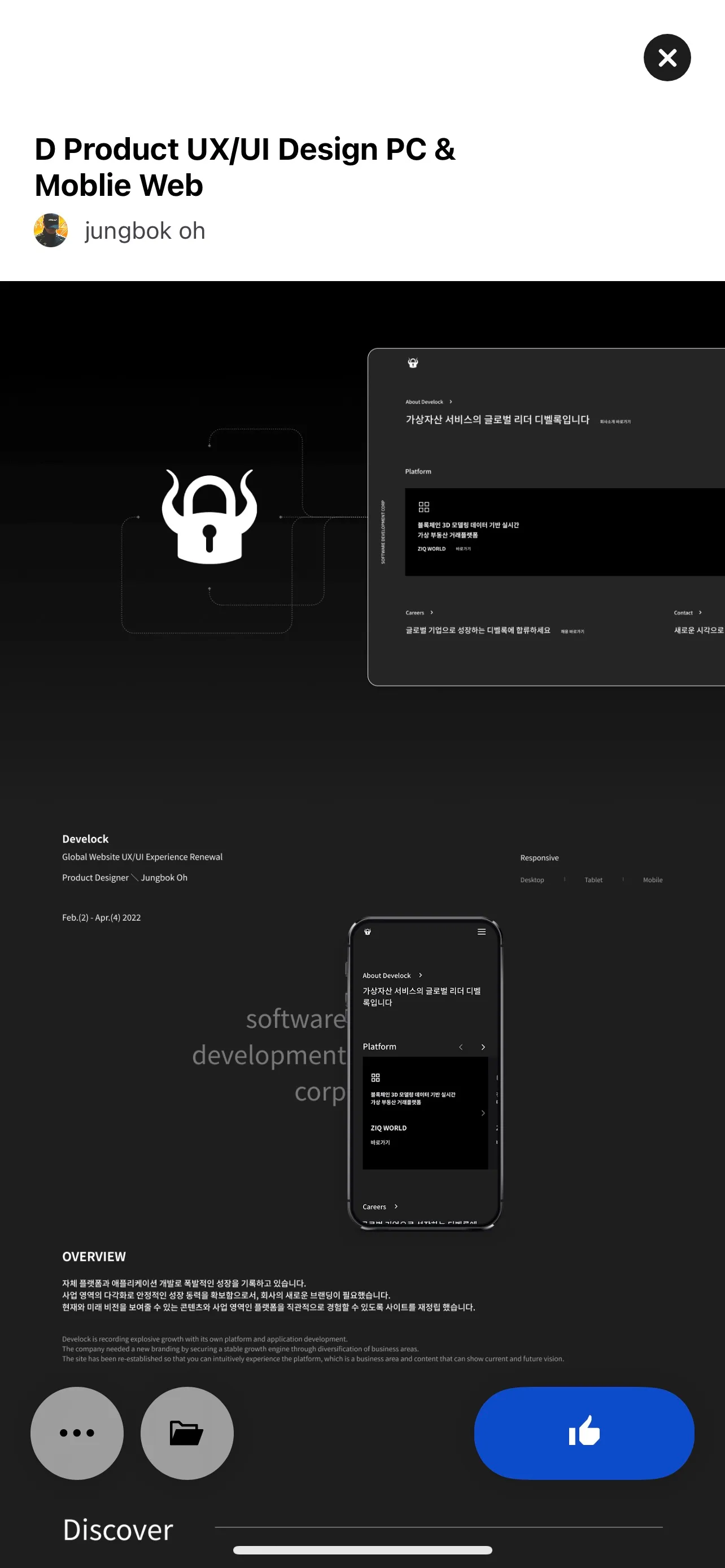The image size is (725, 1568).
Task: Tap Careers in the desktop mockup
Action: 414,613
